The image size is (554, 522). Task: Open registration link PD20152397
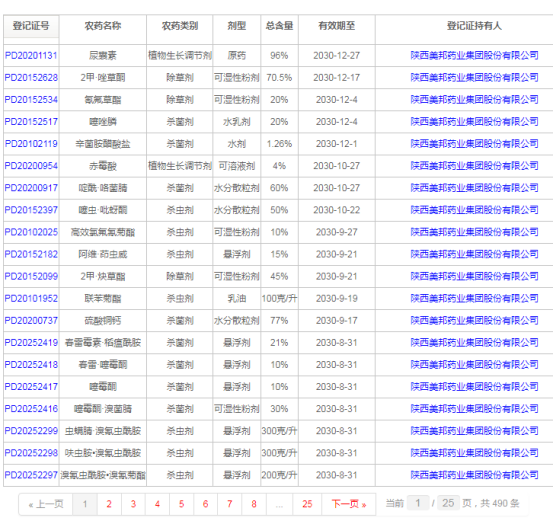pyautogui.click(x=31, y=210)
